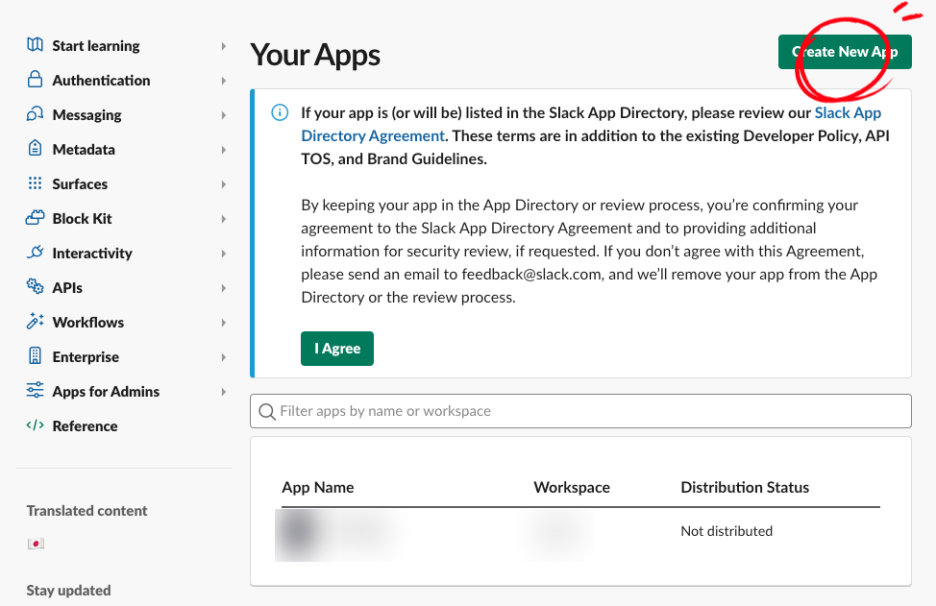Open the blurred app row in table
The image size is (936, 606).
337,534
